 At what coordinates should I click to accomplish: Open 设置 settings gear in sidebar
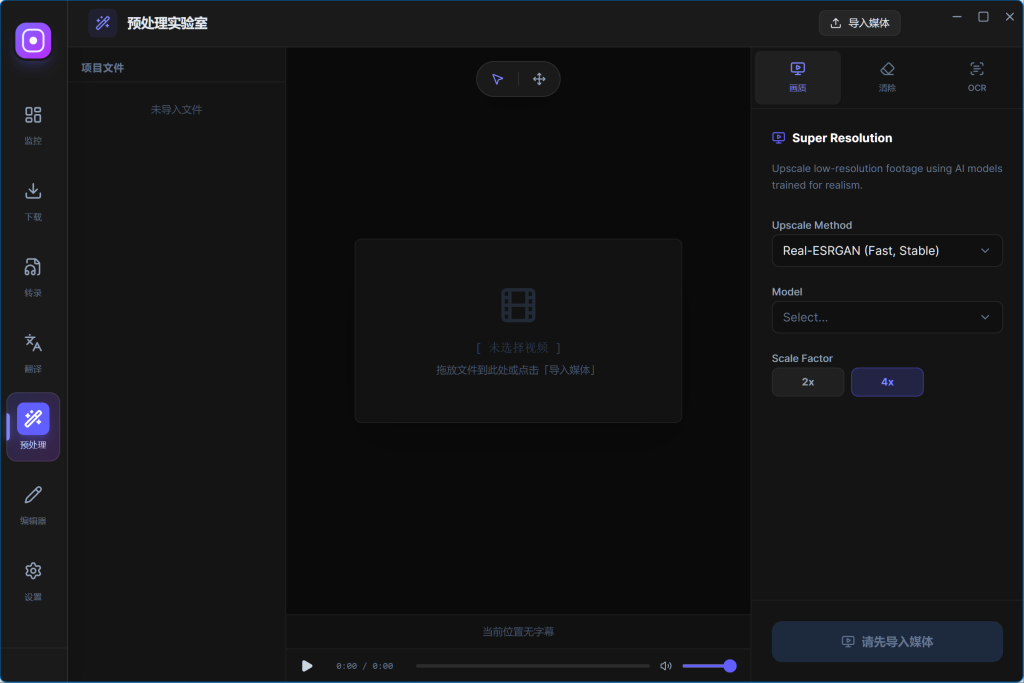tap(33, 580)
